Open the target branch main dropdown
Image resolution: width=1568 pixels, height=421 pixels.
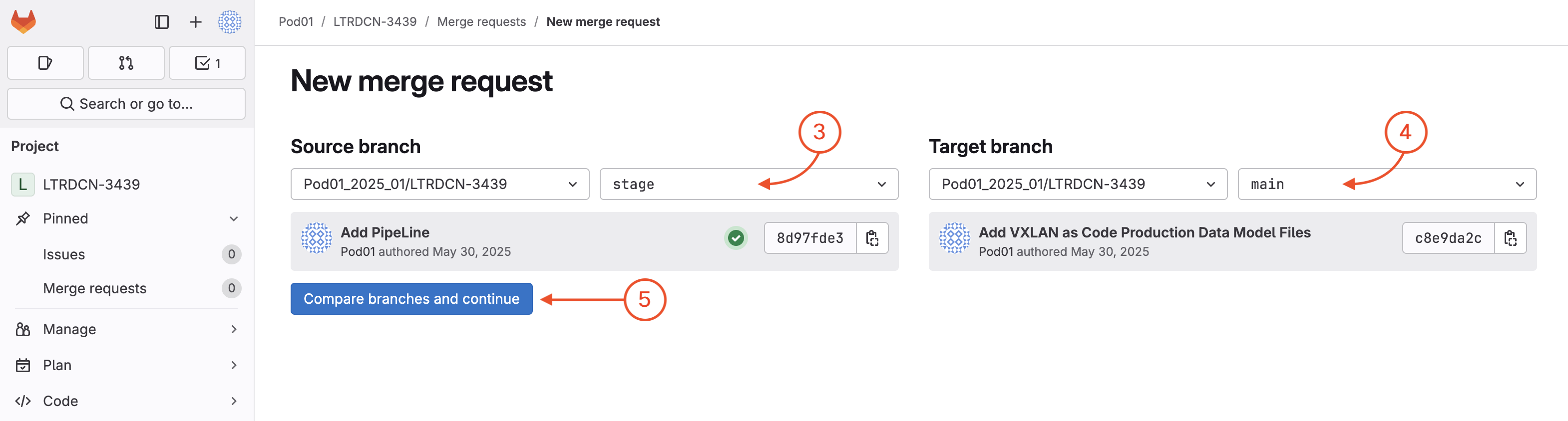[x=1386, y=185]
